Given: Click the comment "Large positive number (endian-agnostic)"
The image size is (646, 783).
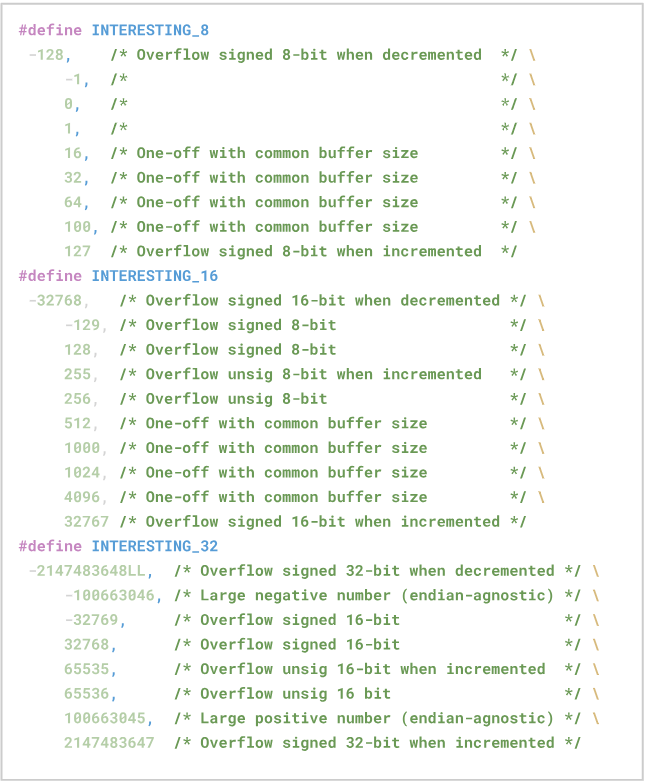Looking at the screenshot, I should tap(377, 718).
